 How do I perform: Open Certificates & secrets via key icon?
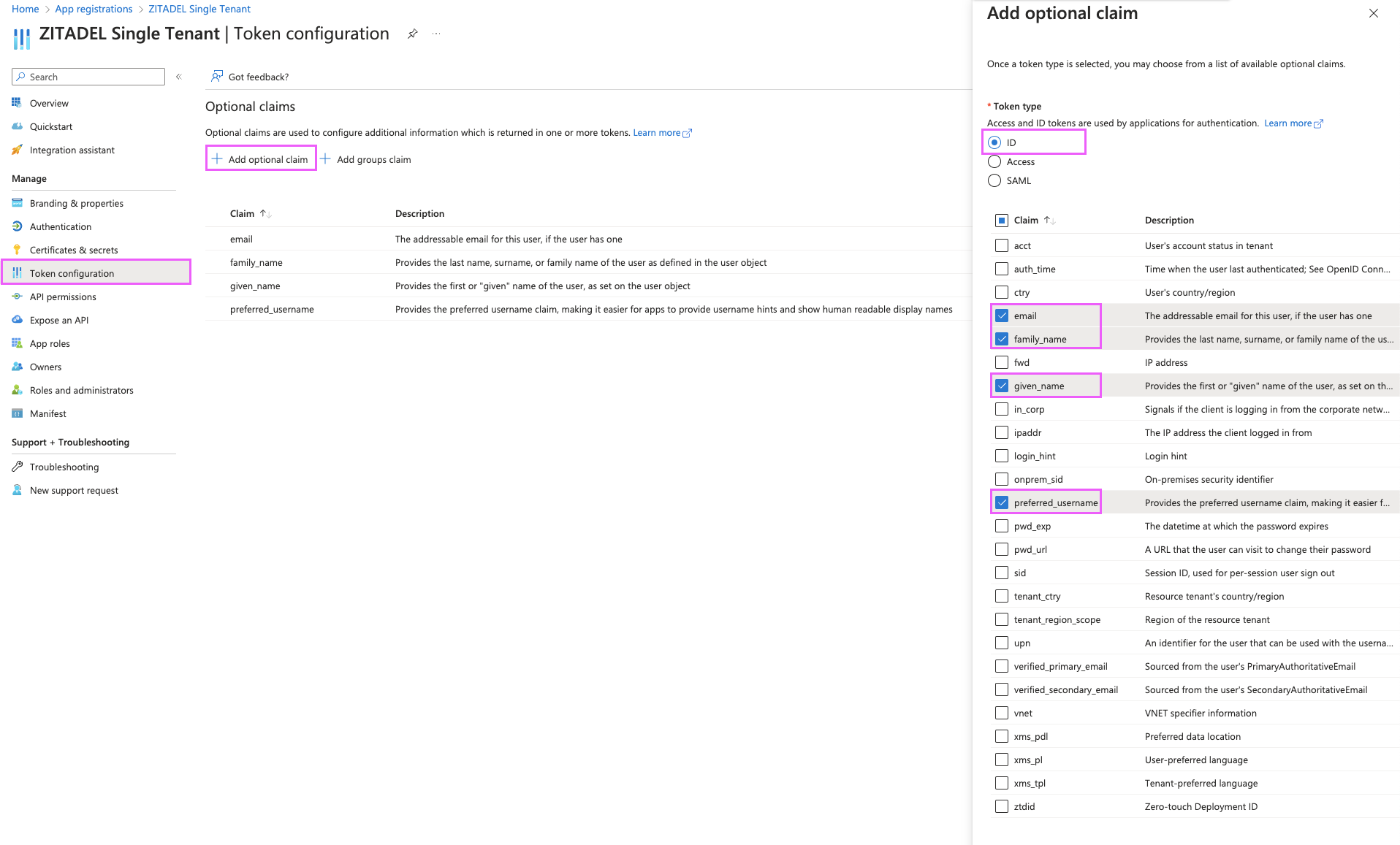pyautogui.click(x=17, y=250)
